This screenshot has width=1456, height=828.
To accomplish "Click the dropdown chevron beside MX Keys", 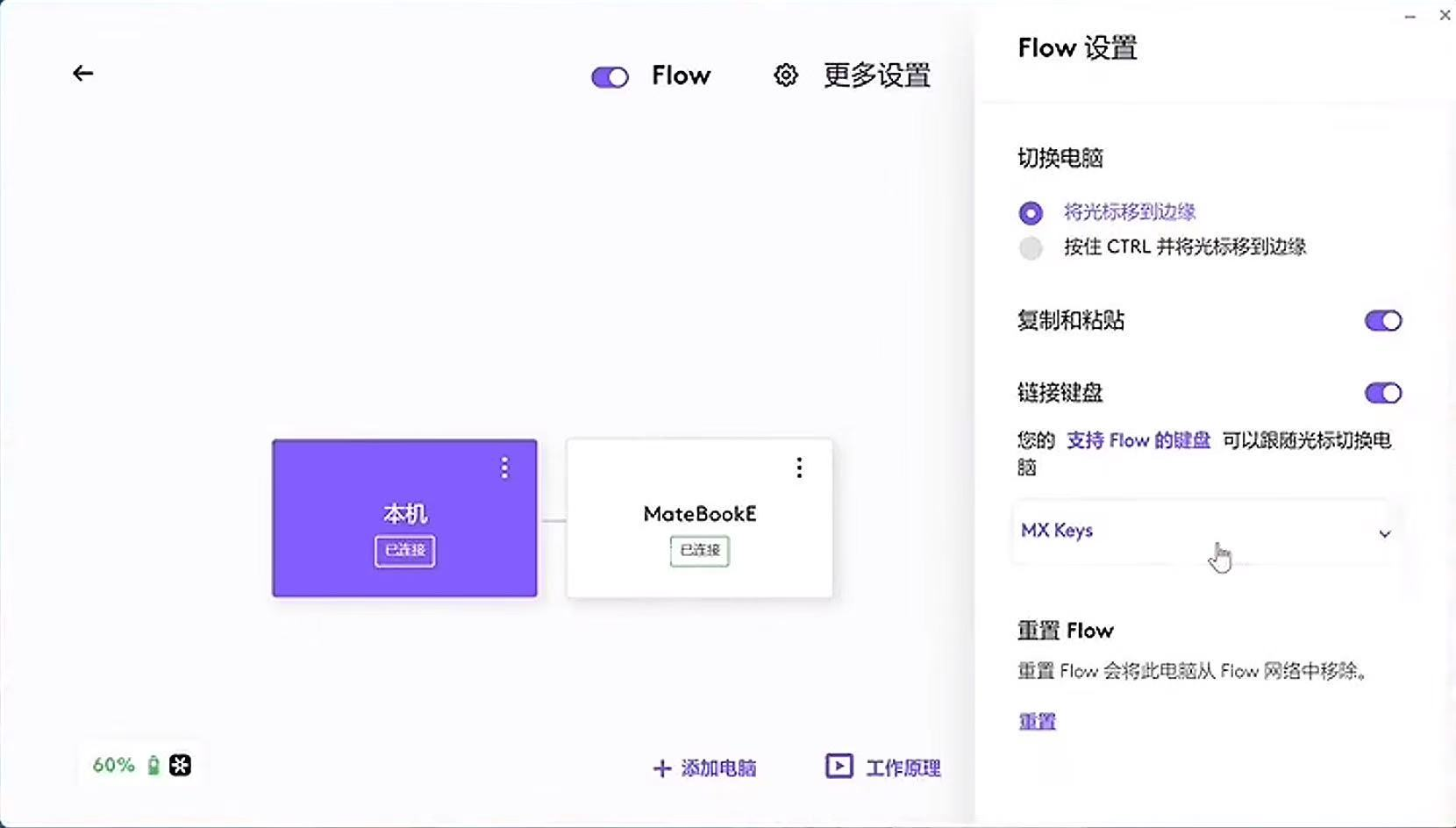I will click(1385, 533).
